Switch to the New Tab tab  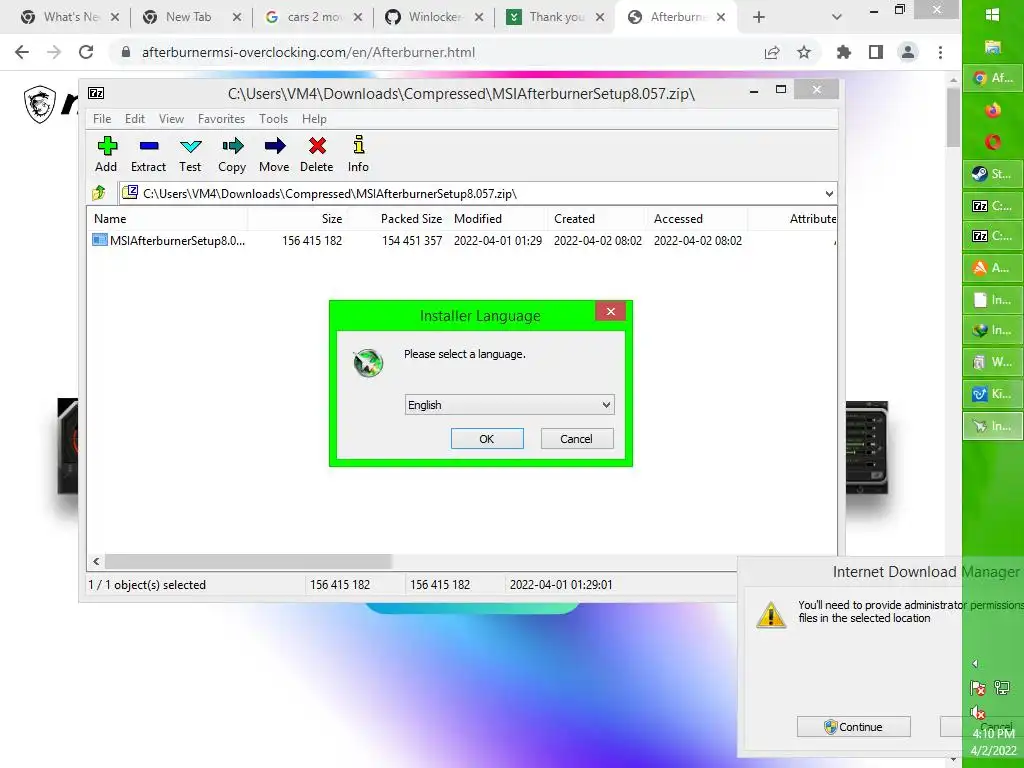[x=189, y=17]
